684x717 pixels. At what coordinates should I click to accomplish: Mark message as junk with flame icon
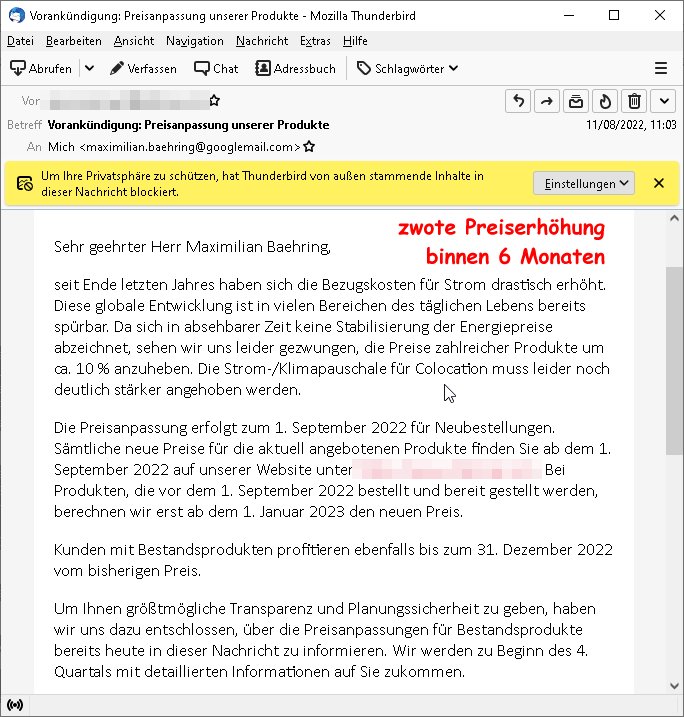605,101
